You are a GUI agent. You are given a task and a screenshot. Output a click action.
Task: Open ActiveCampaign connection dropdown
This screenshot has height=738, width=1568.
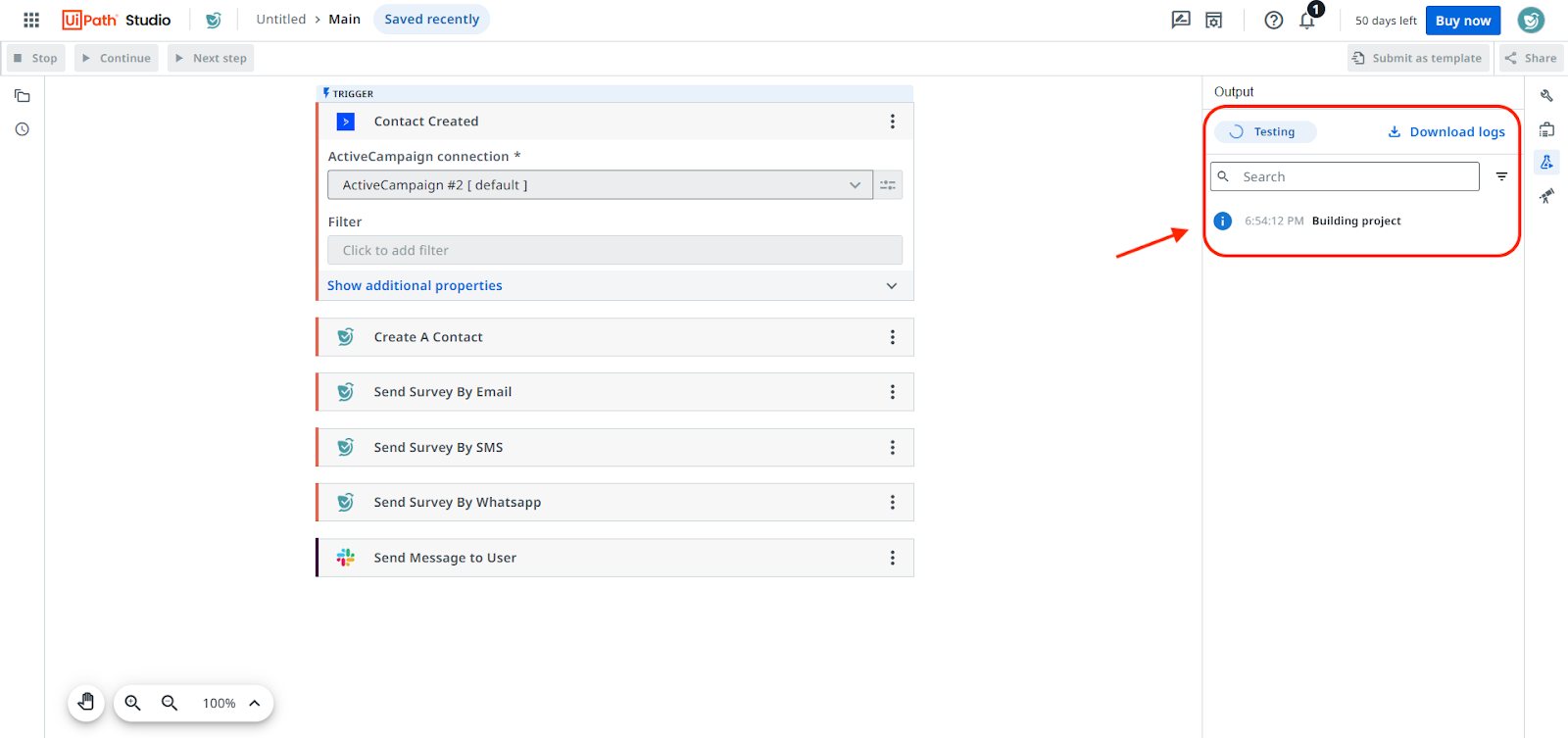600,185
